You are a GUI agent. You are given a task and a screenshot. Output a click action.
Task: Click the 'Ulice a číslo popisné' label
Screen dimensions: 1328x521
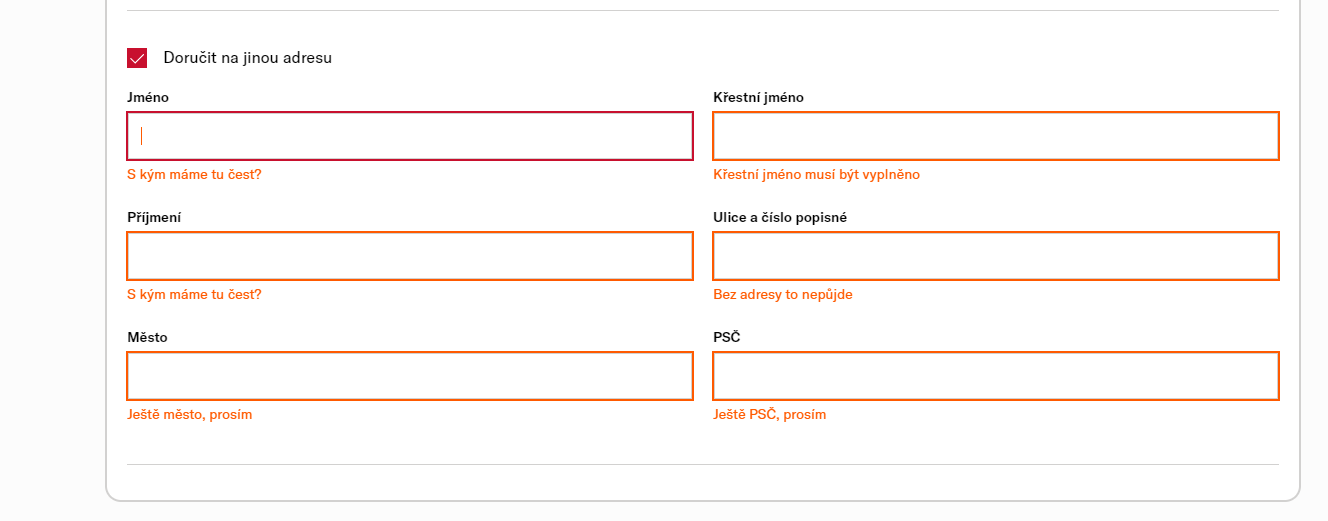(780, 217)
